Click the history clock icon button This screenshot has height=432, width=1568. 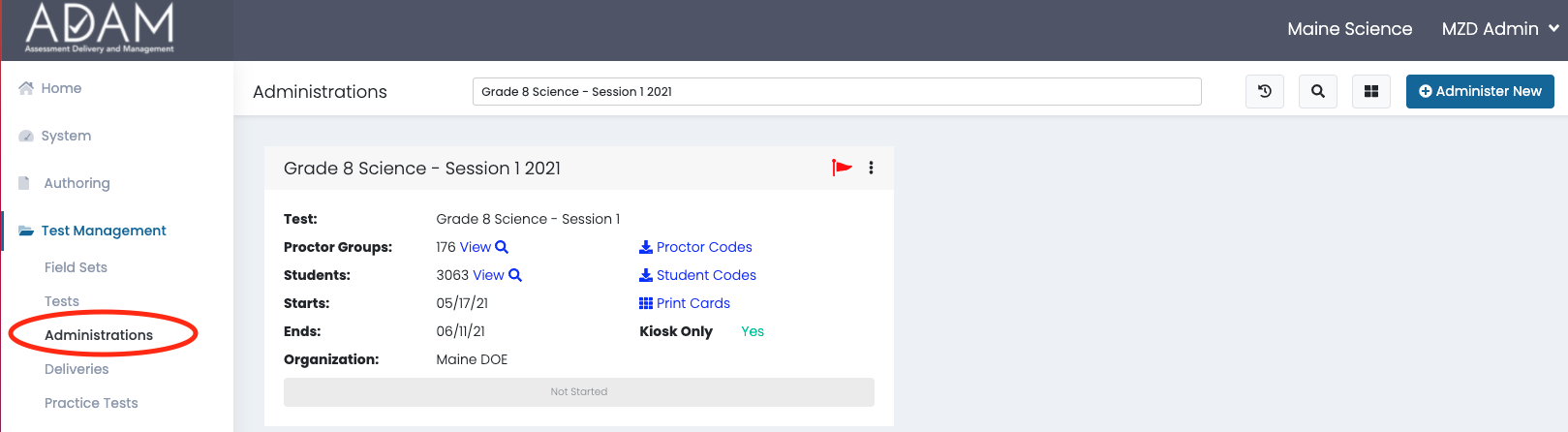[x=1265, y=91]
